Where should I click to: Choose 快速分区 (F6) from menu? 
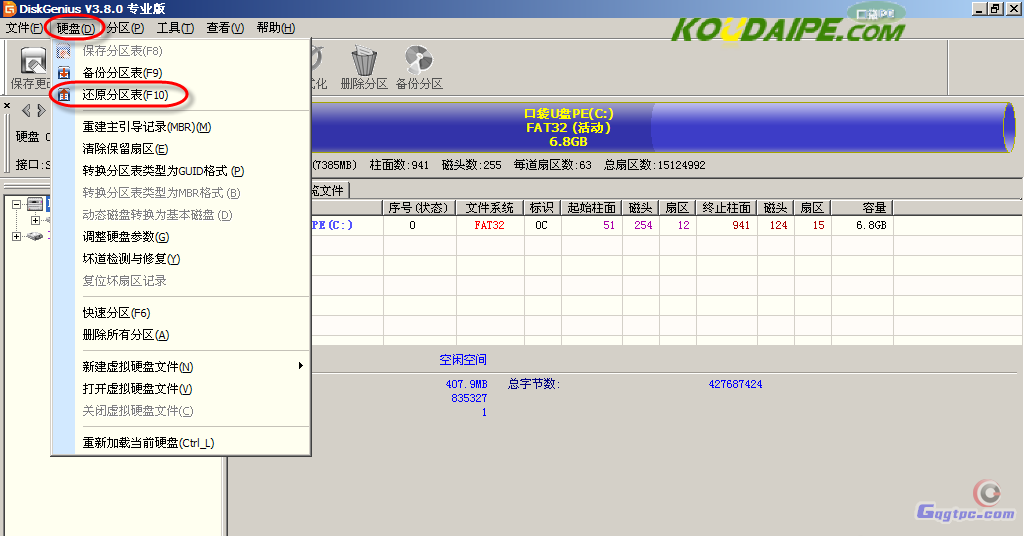[116, 313]
